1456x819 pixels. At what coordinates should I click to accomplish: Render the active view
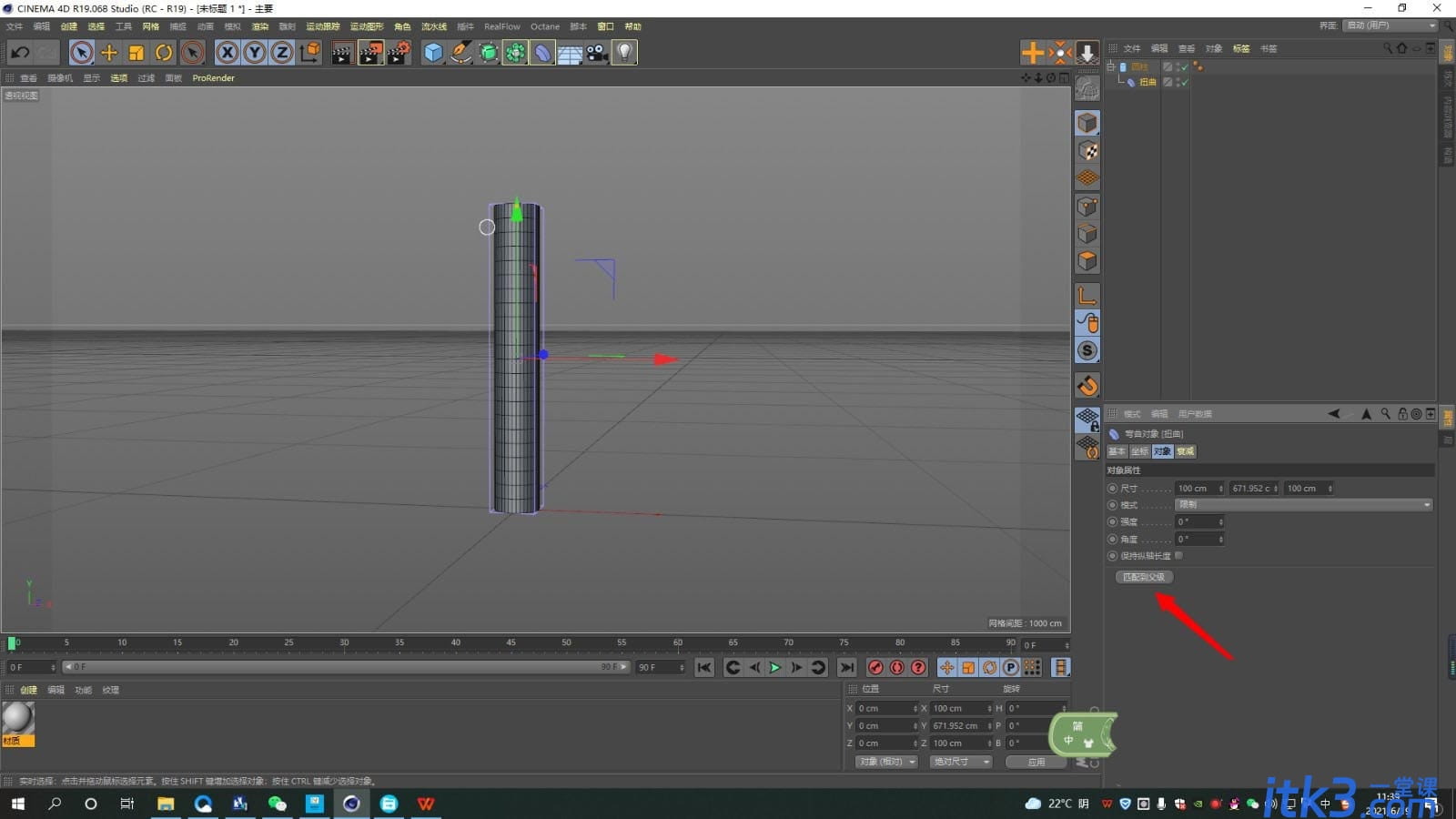pyautogui.click(x=342, y=53)
